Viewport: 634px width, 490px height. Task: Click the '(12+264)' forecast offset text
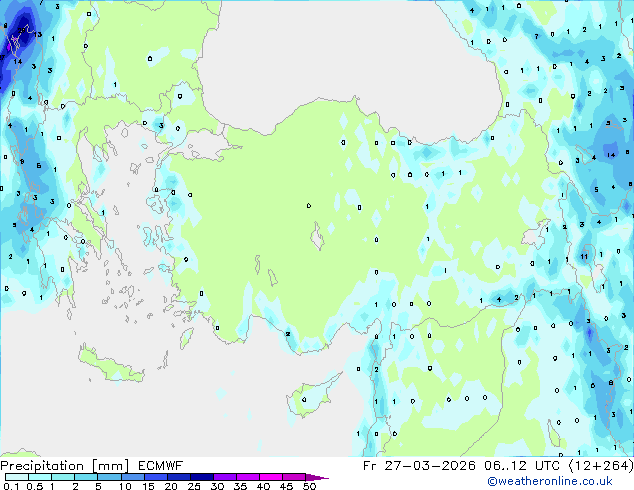pyautogui.click(x=601, y=466)
